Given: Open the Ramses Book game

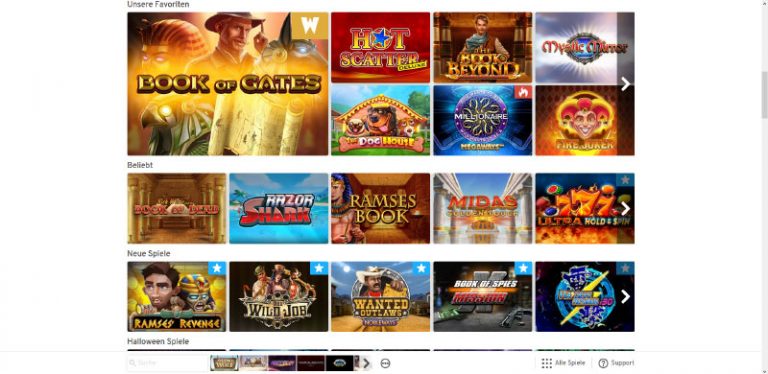Looking at the screenshot, I should pos(381,208).
